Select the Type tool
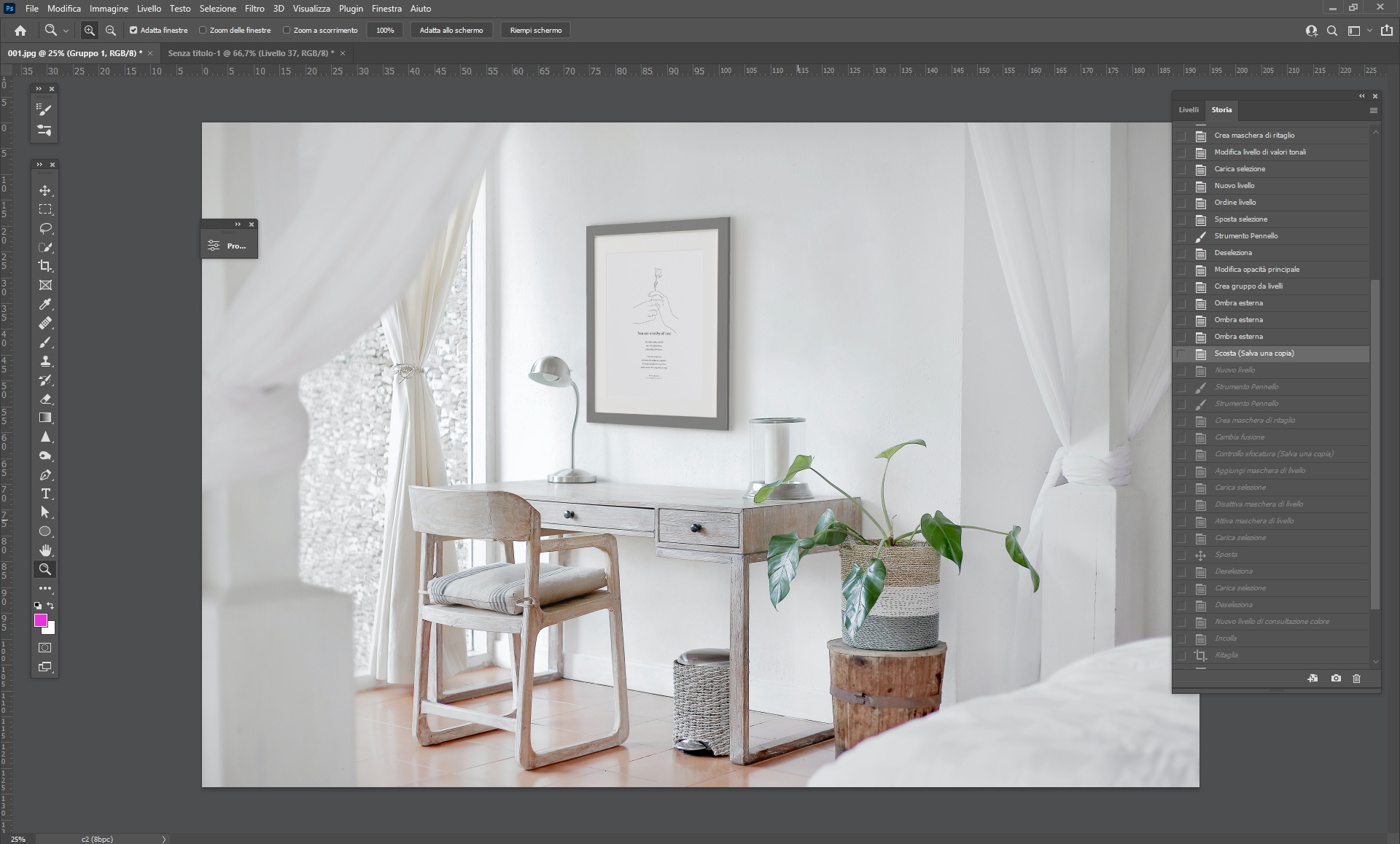The image size is (1400, 844). click(x=45, y=493)
